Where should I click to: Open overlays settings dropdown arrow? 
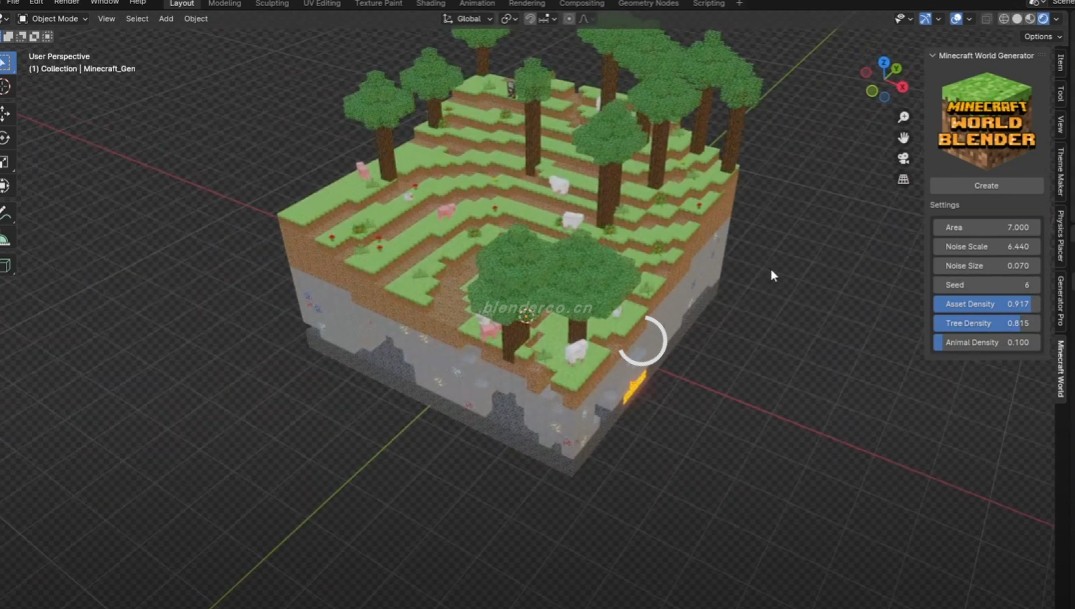coord(969,19)
